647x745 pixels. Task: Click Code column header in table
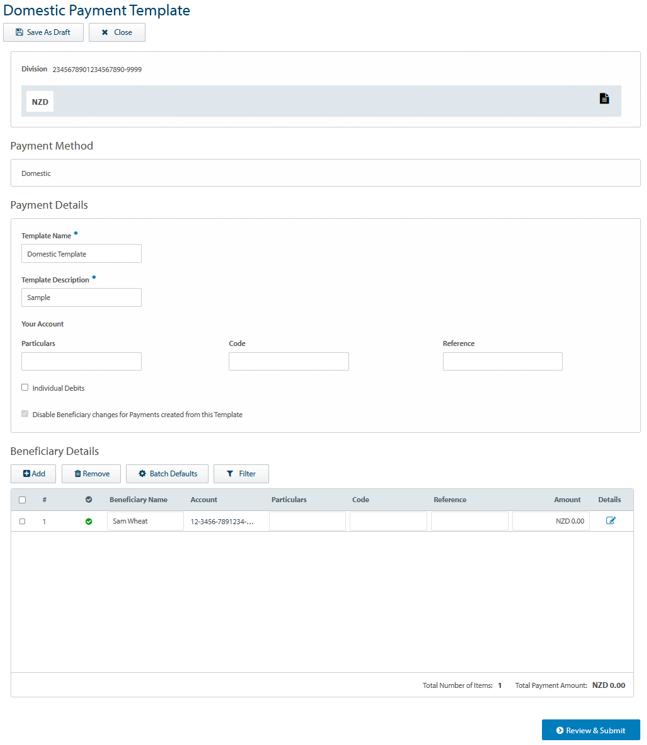pyautogui.click(x=361, y=499)
